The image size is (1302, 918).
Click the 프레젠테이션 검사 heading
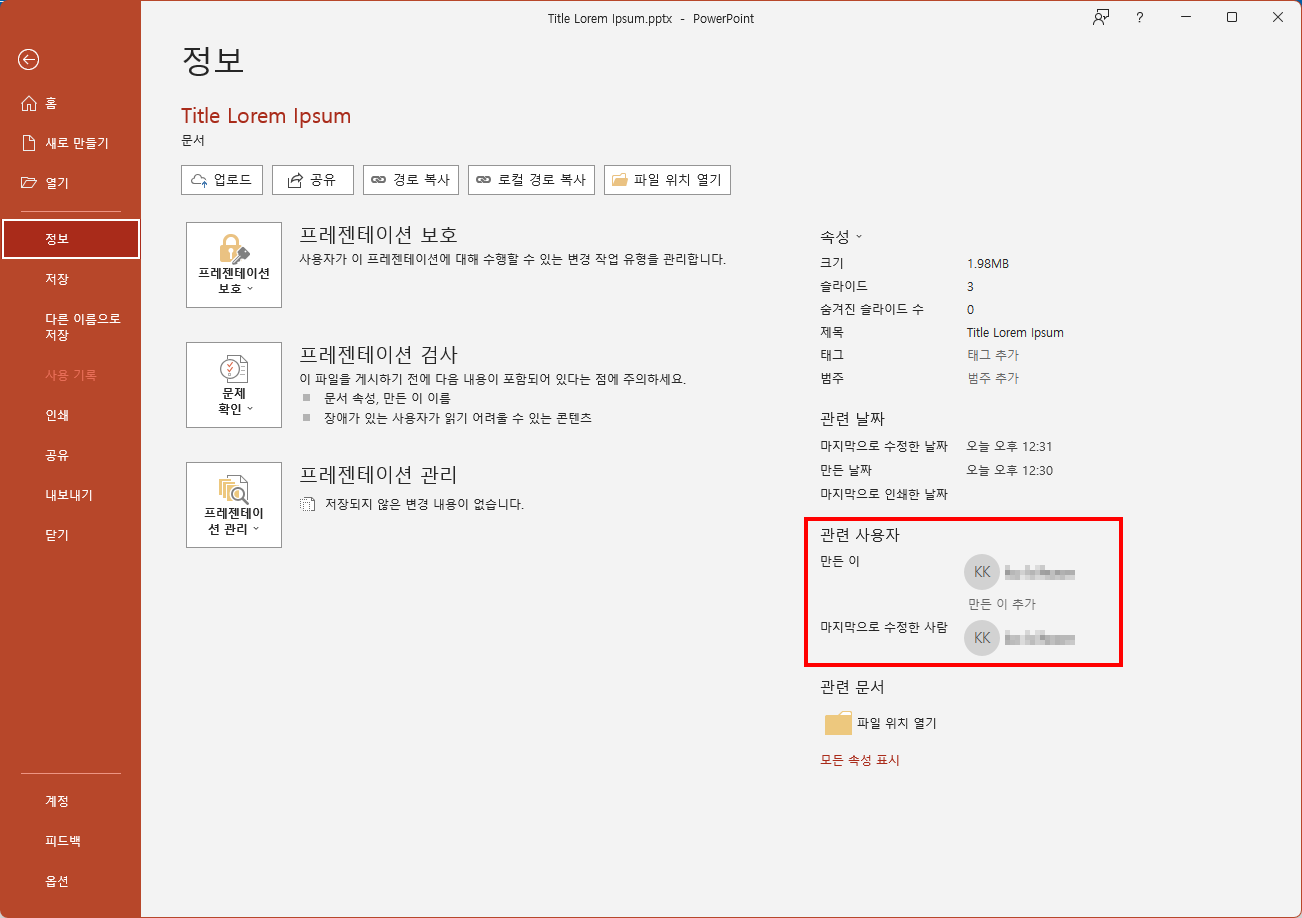pos(379,355)
